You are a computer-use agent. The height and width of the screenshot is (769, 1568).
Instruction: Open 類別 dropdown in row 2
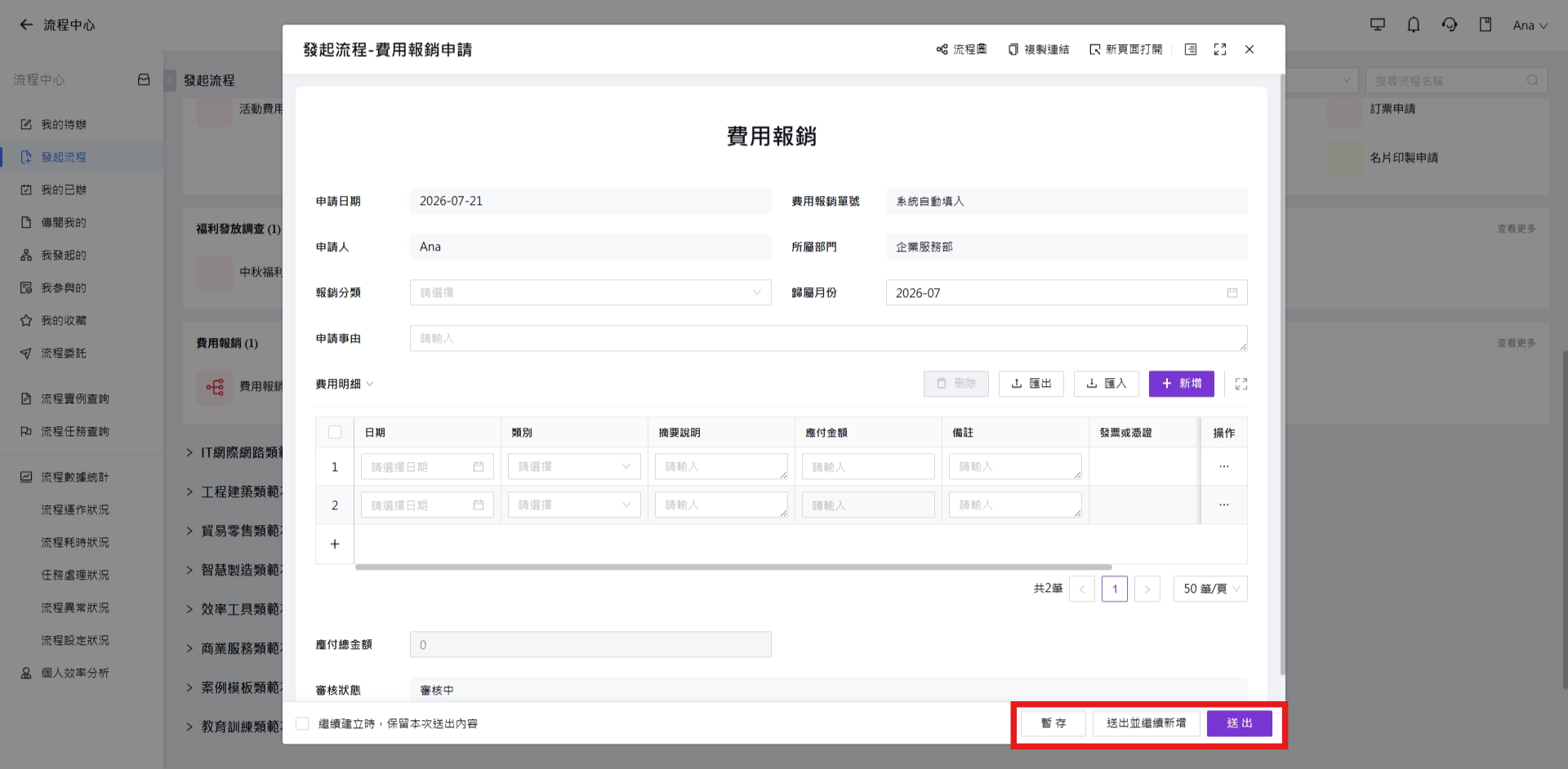574,505
